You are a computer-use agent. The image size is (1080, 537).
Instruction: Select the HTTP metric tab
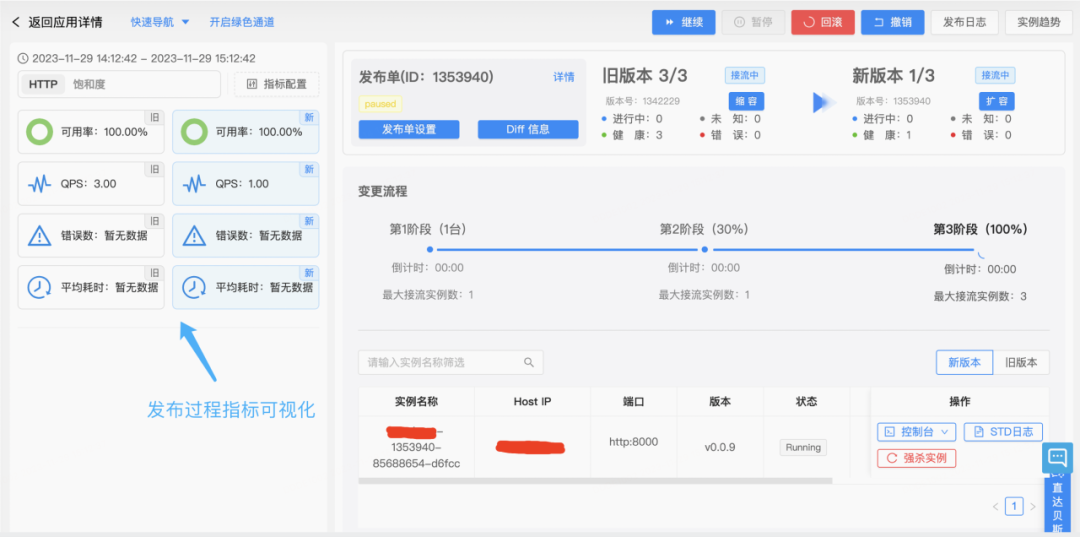tap(43, 85)
